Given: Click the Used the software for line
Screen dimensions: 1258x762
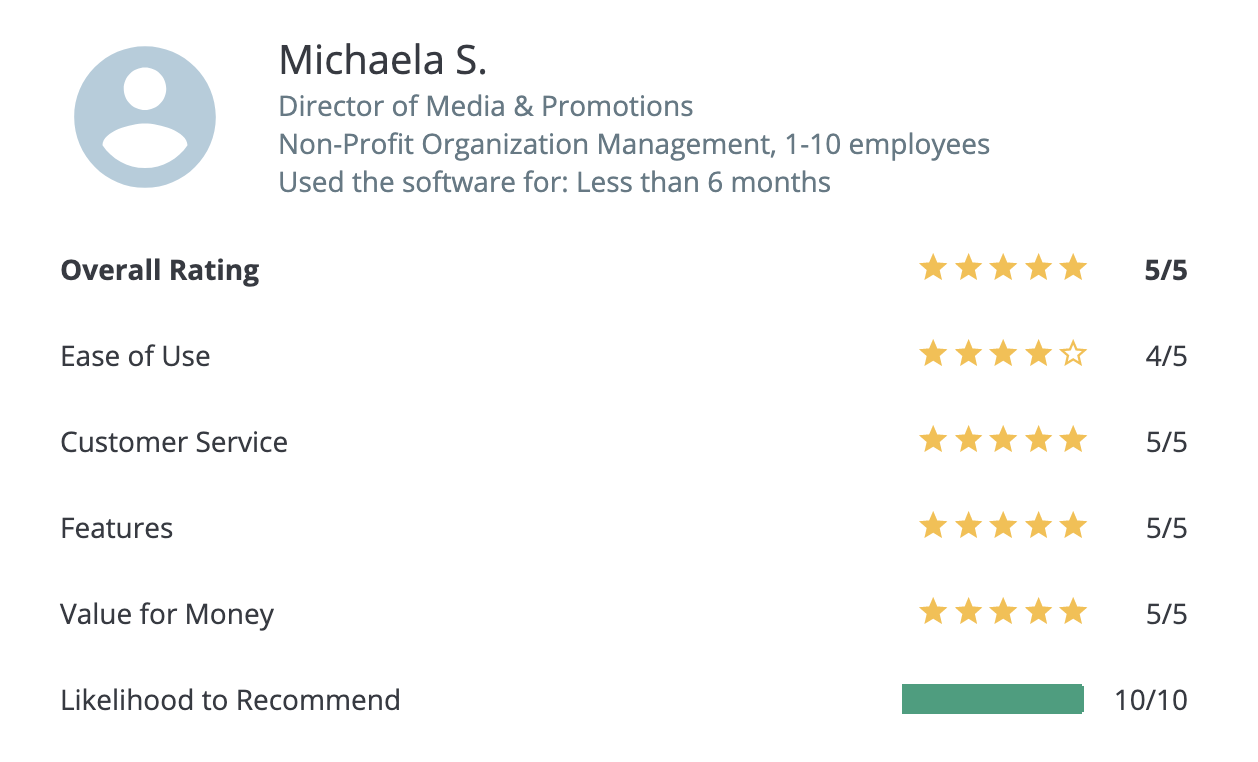Looking at the screenshot, I should [x=555, y=183].
